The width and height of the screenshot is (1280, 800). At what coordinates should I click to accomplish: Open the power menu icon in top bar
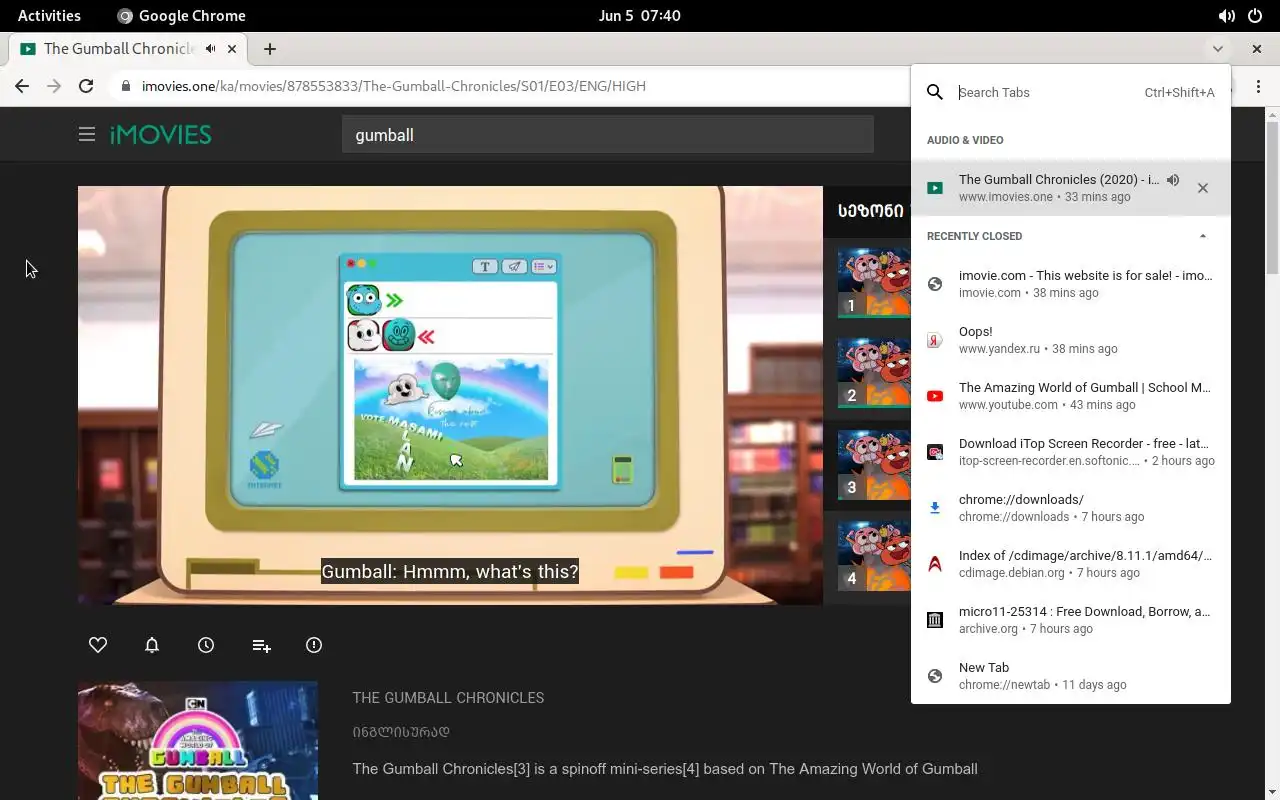pyautogui.click(x=1255, y=15)
